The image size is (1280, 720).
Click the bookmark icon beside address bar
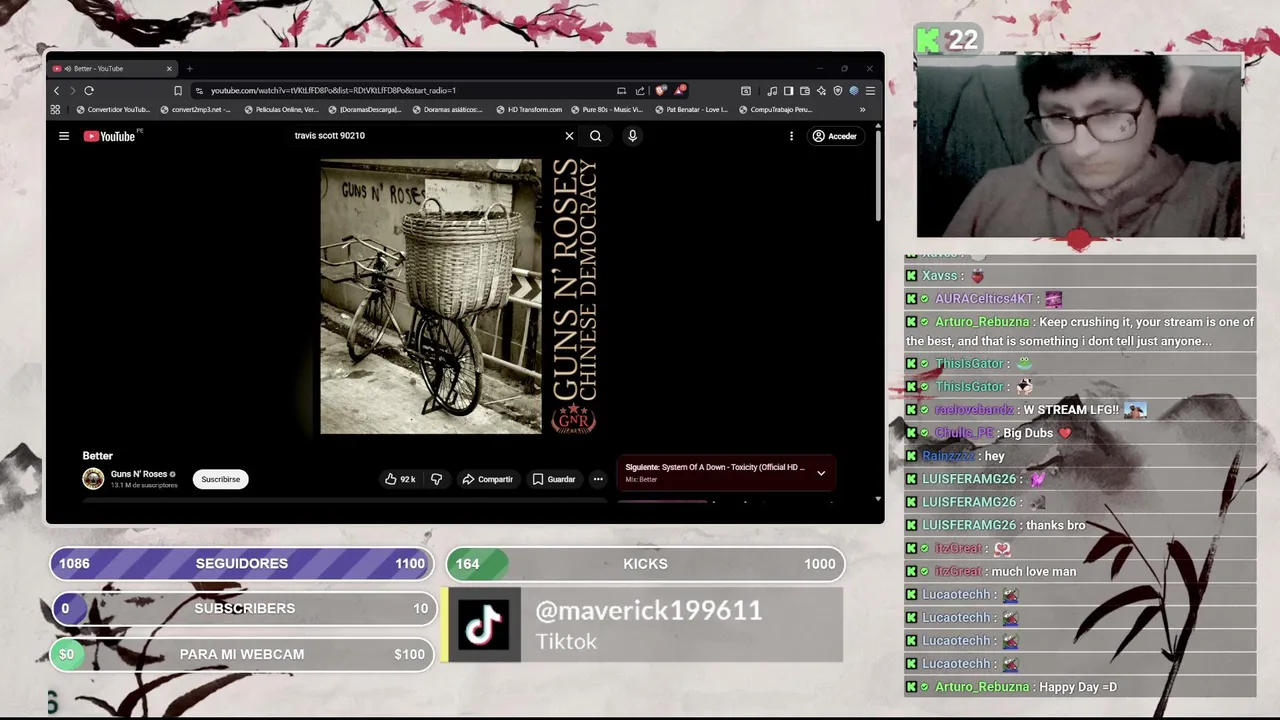click(178, 91)
